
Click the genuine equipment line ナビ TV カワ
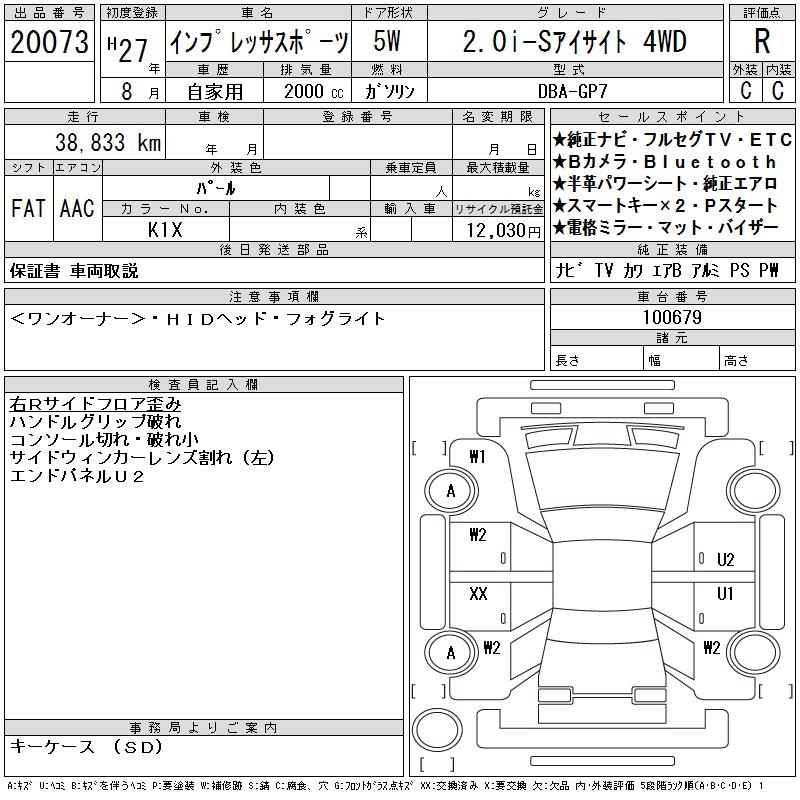point(667,270)
